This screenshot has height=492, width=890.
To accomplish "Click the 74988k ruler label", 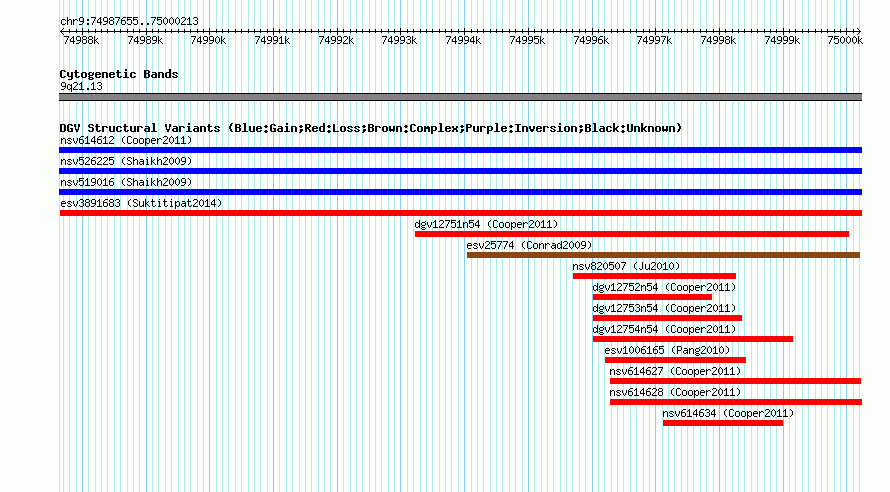I will (81, 40).
